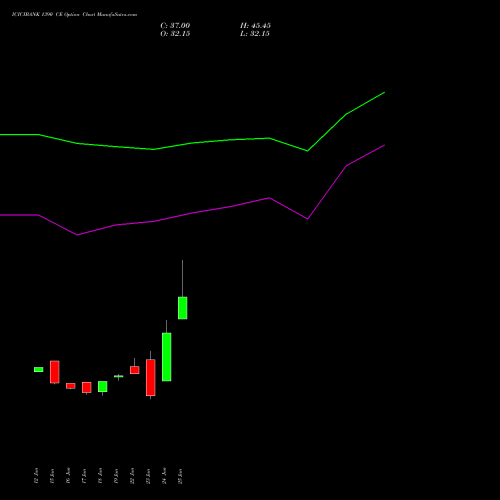Click the tiny doji candlestick

pyautogui.click(x=118, y=376)
